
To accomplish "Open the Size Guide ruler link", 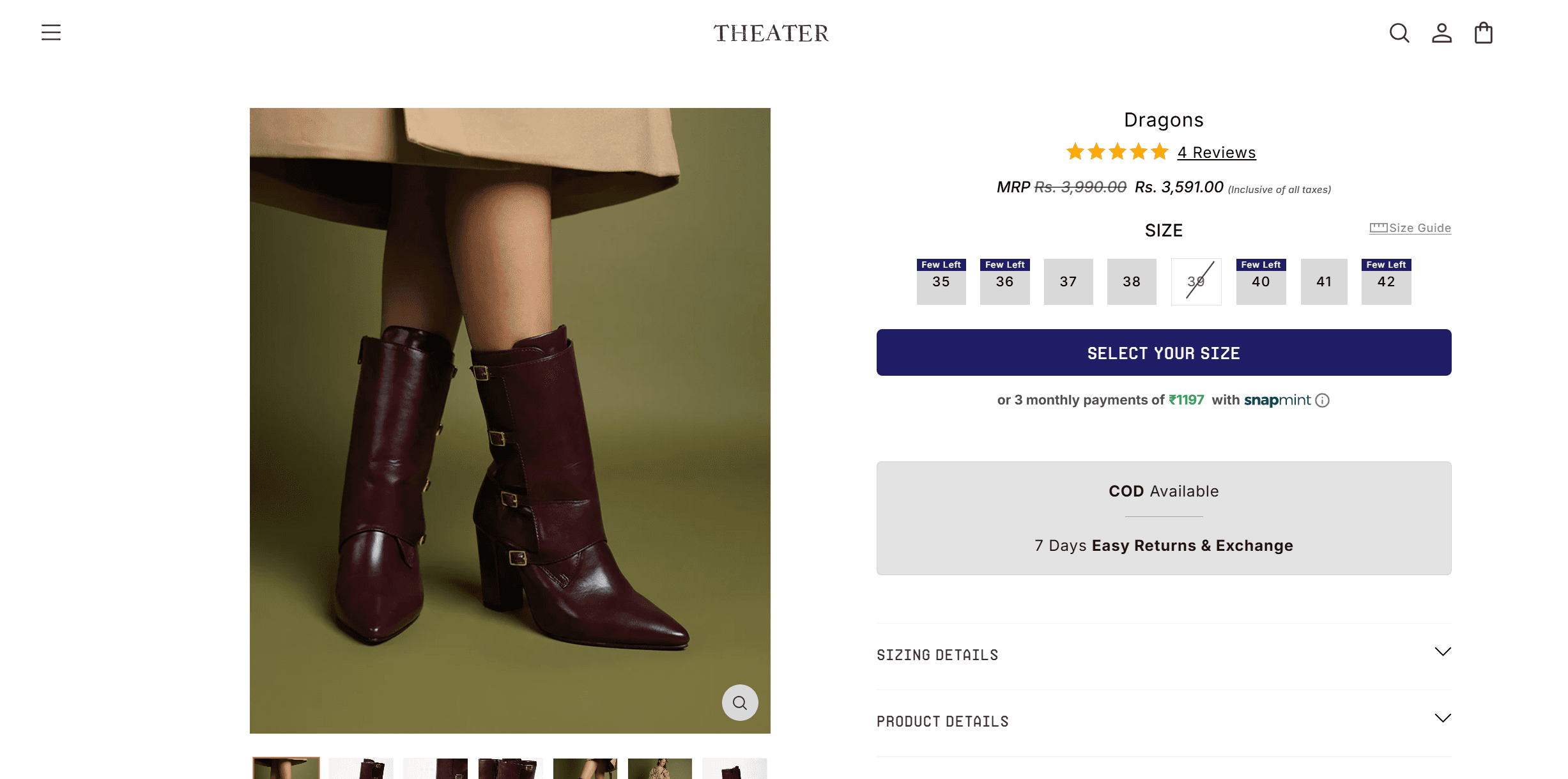I will click(x=1410, y=228).
